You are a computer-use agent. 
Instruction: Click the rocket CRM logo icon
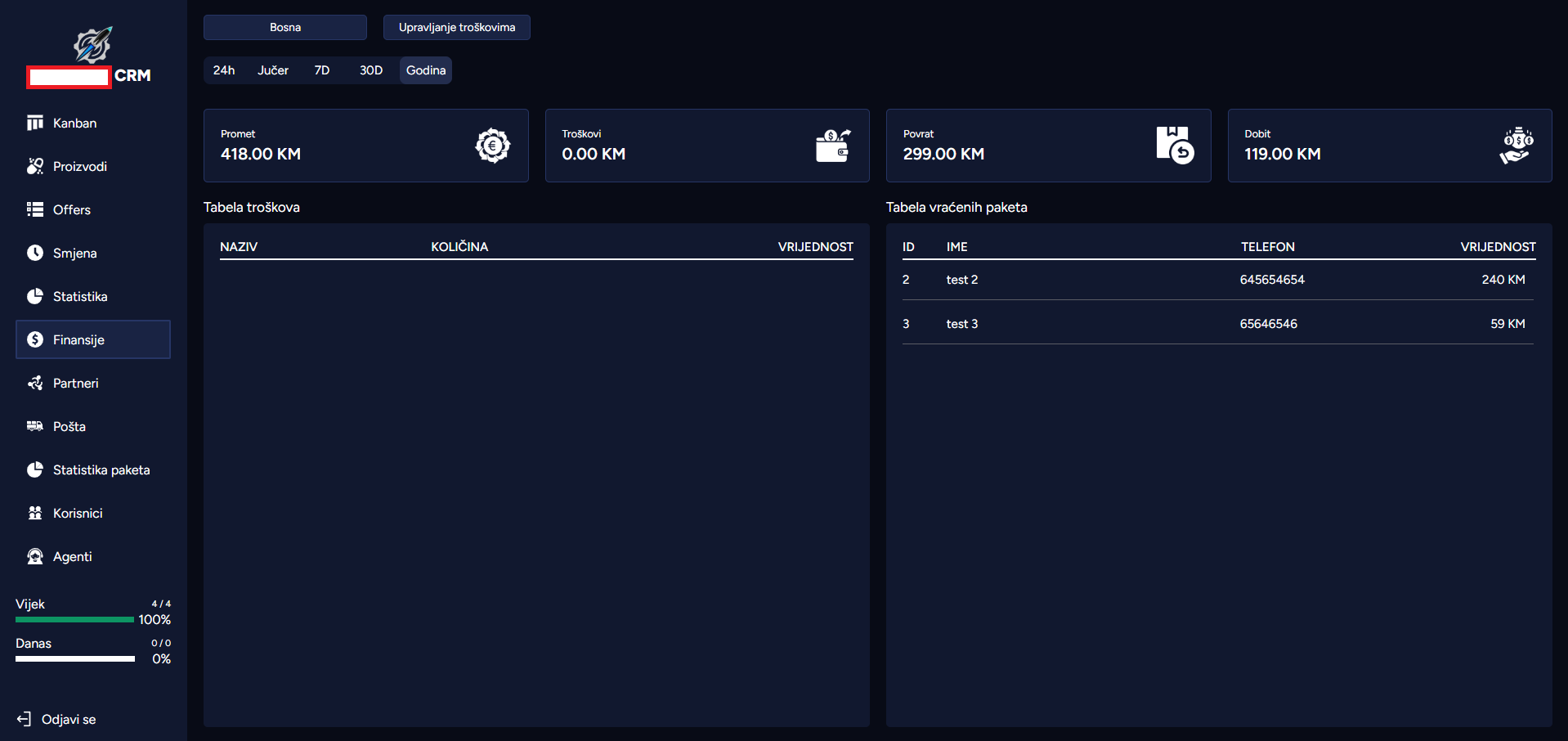(x=92, y=45)
